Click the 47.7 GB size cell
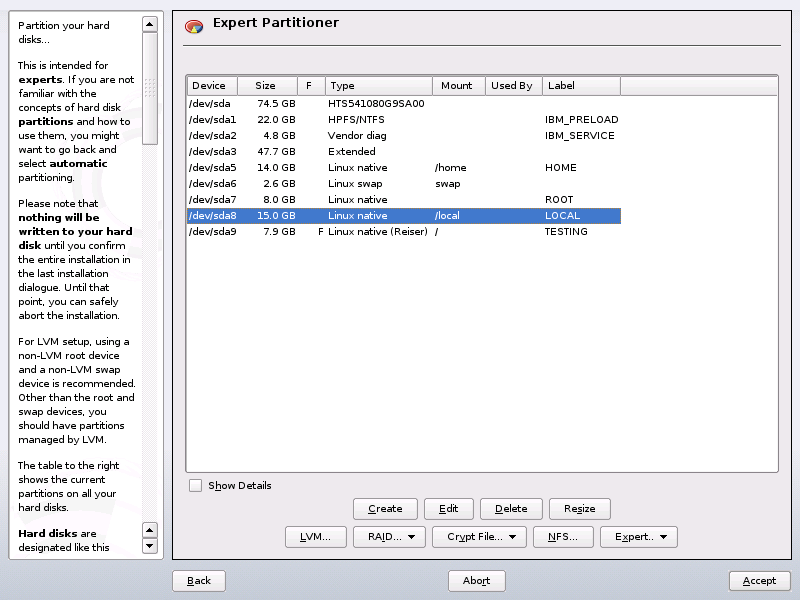 coord(276,152)
